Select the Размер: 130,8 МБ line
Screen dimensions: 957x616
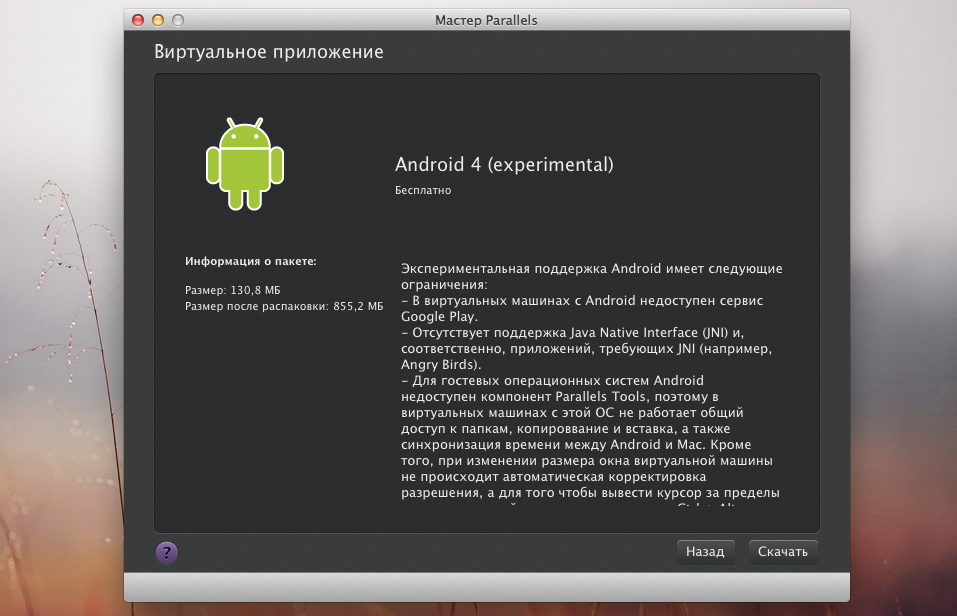[233, 290]
